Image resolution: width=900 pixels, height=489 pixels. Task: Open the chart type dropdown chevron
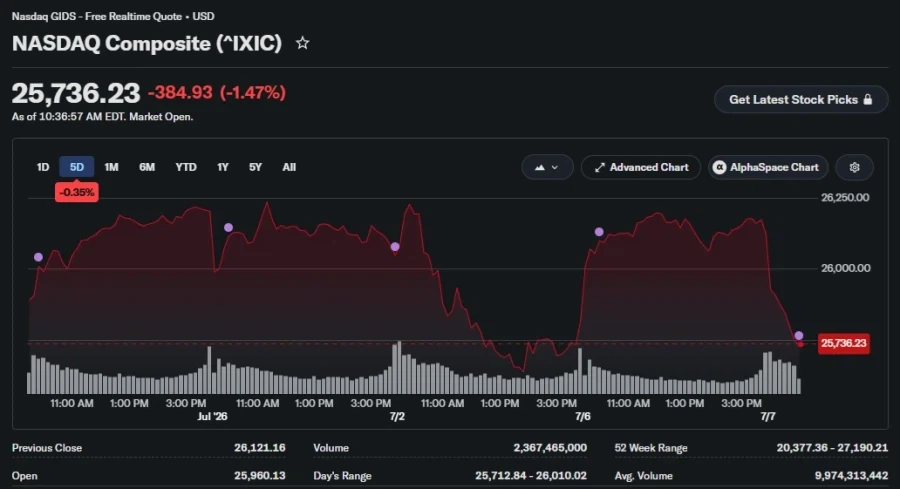554,168
